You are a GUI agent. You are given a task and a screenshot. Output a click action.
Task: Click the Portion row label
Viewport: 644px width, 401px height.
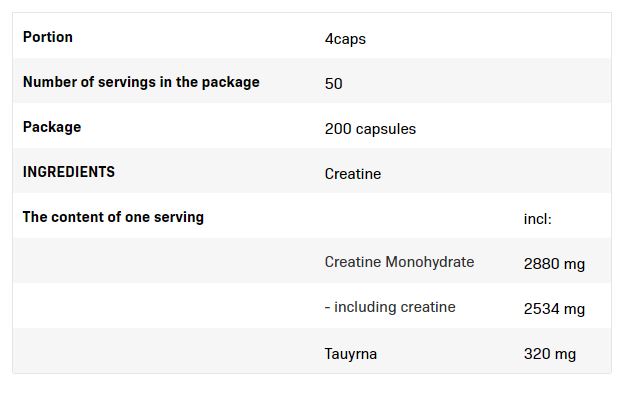tap(48, 37)
